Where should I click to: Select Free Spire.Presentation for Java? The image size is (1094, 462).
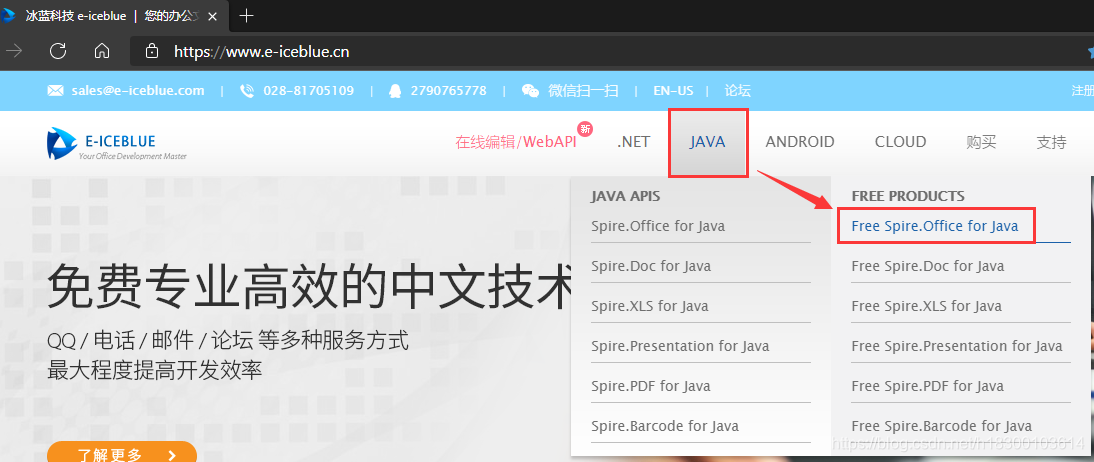pos(957,345)
